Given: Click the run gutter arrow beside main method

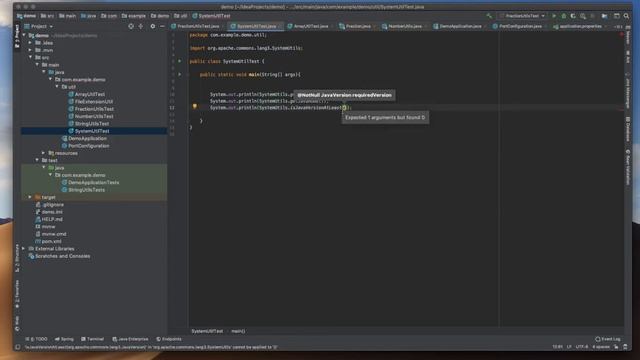Looking at the screenshot, I should (179, 74).
